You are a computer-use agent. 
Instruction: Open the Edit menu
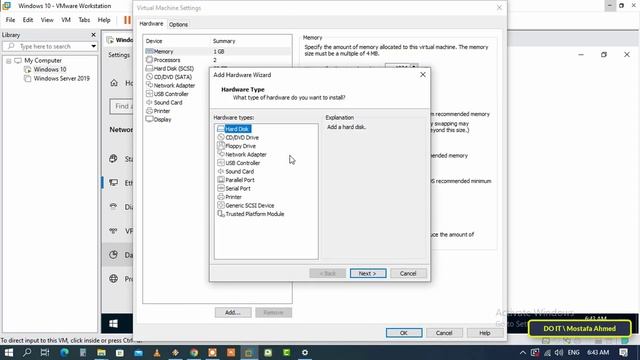click(x=28, y=20)
